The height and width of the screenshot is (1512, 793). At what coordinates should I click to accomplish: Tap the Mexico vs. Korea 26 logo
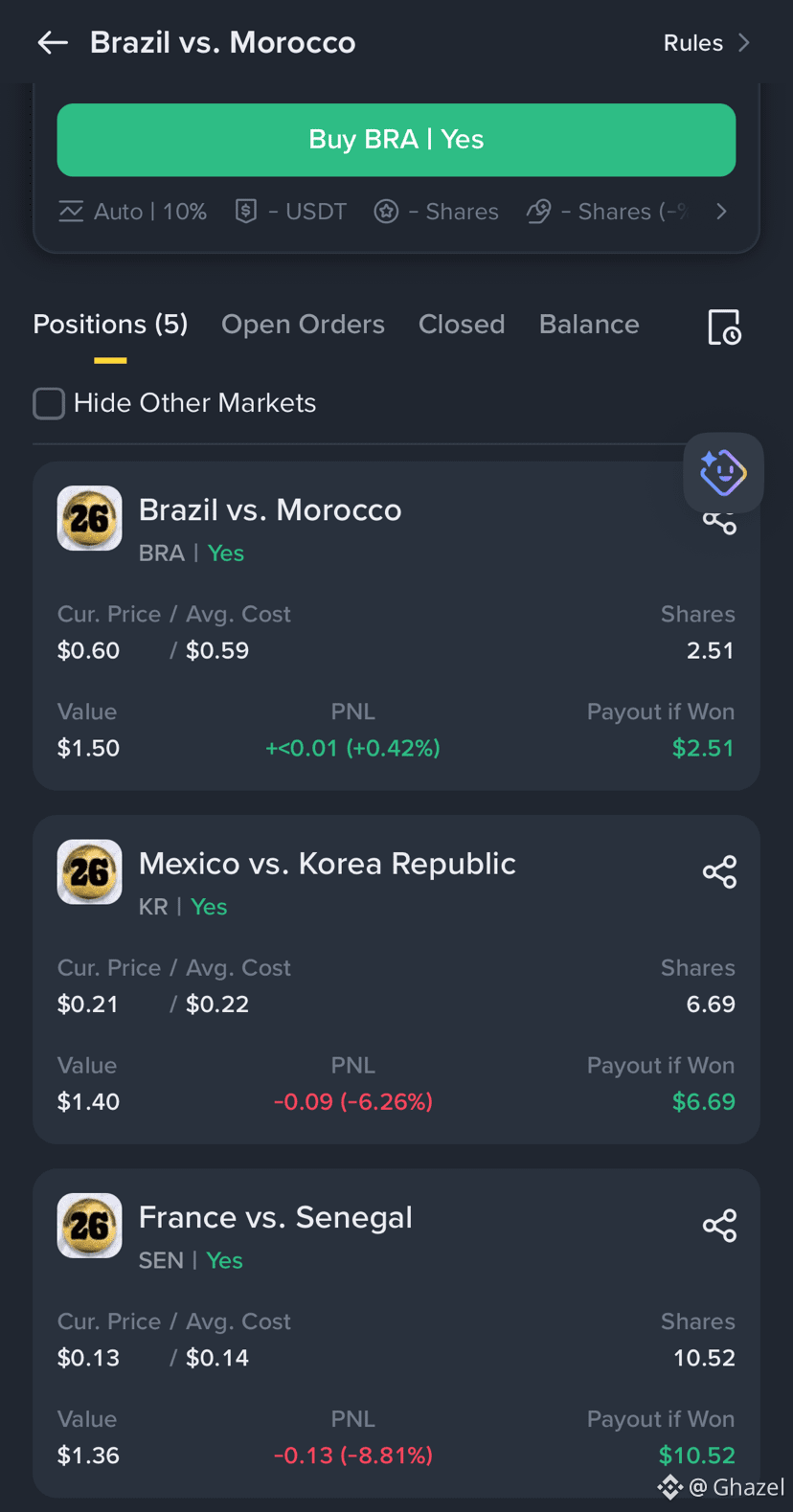89,872
